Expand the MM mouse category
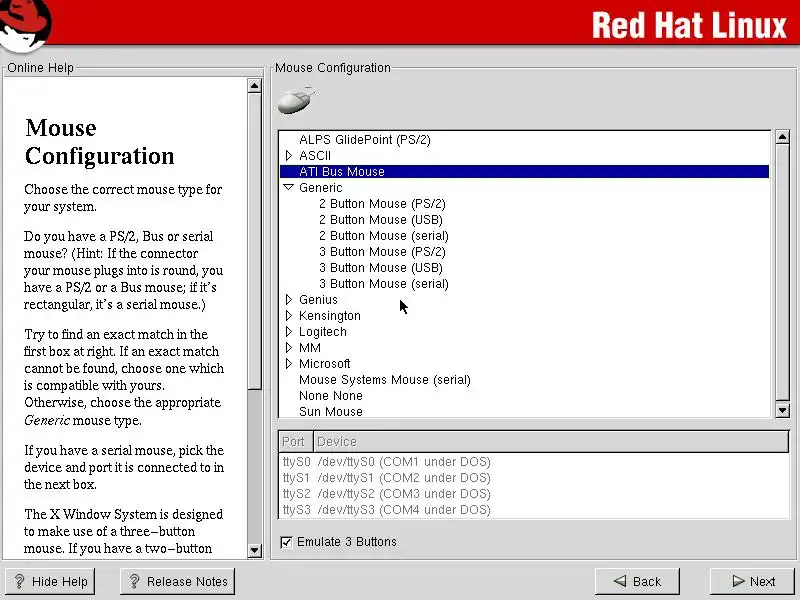 [x=289, y=347]
